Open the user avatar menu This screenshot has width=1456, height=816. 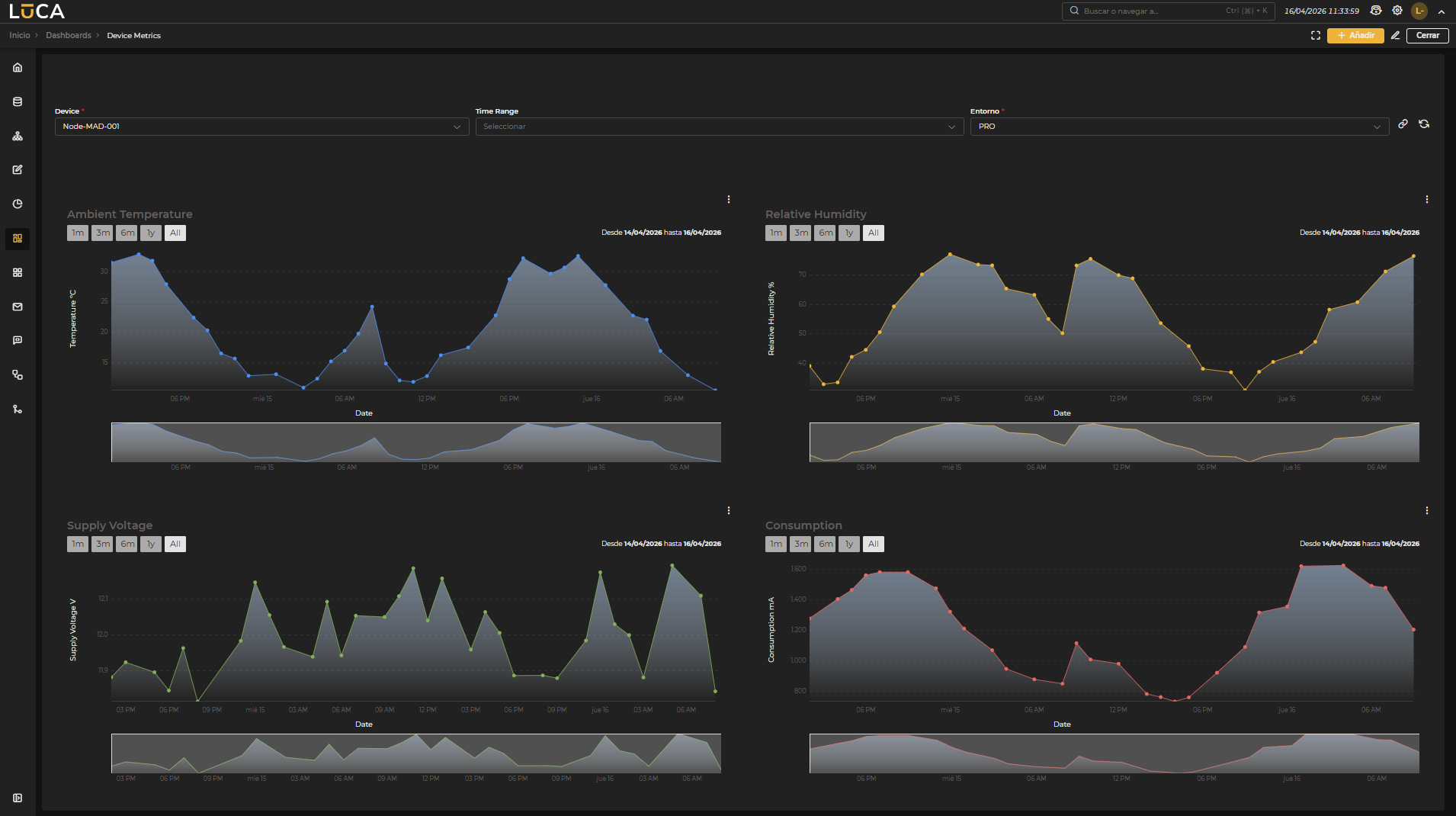tap(1419, 11)
